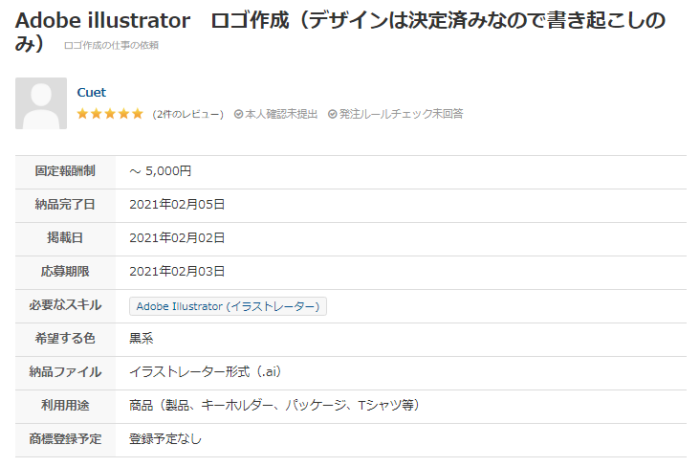700x467 pixels.
Task: Click the third orange rating star
Action: (110, 114)
